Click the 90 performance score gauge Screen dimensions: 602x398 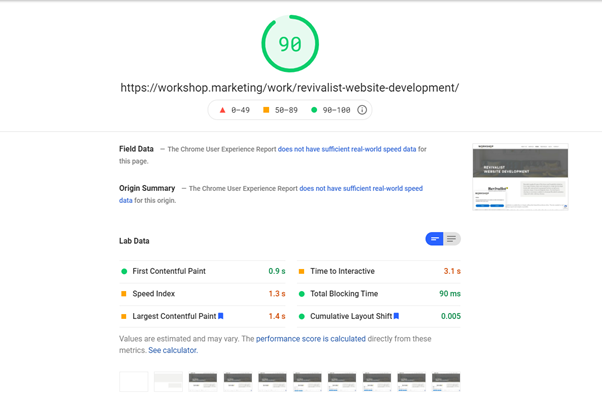pos(290,43)
